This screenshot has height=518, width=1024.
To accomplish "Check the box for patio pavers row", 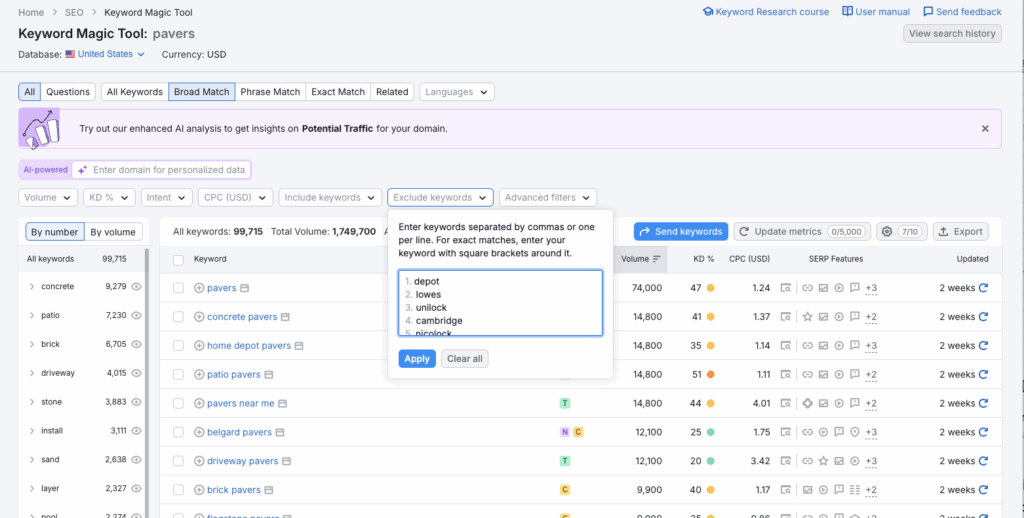I will click(x=178, y=375).
